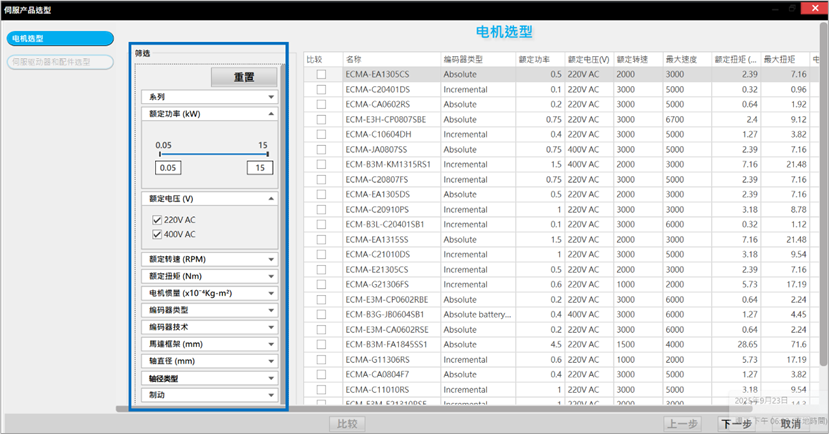Screen dimensions: 829x434
Task: Collapse the 额定功率 (kW) filter section
Action: coord(209,114)
